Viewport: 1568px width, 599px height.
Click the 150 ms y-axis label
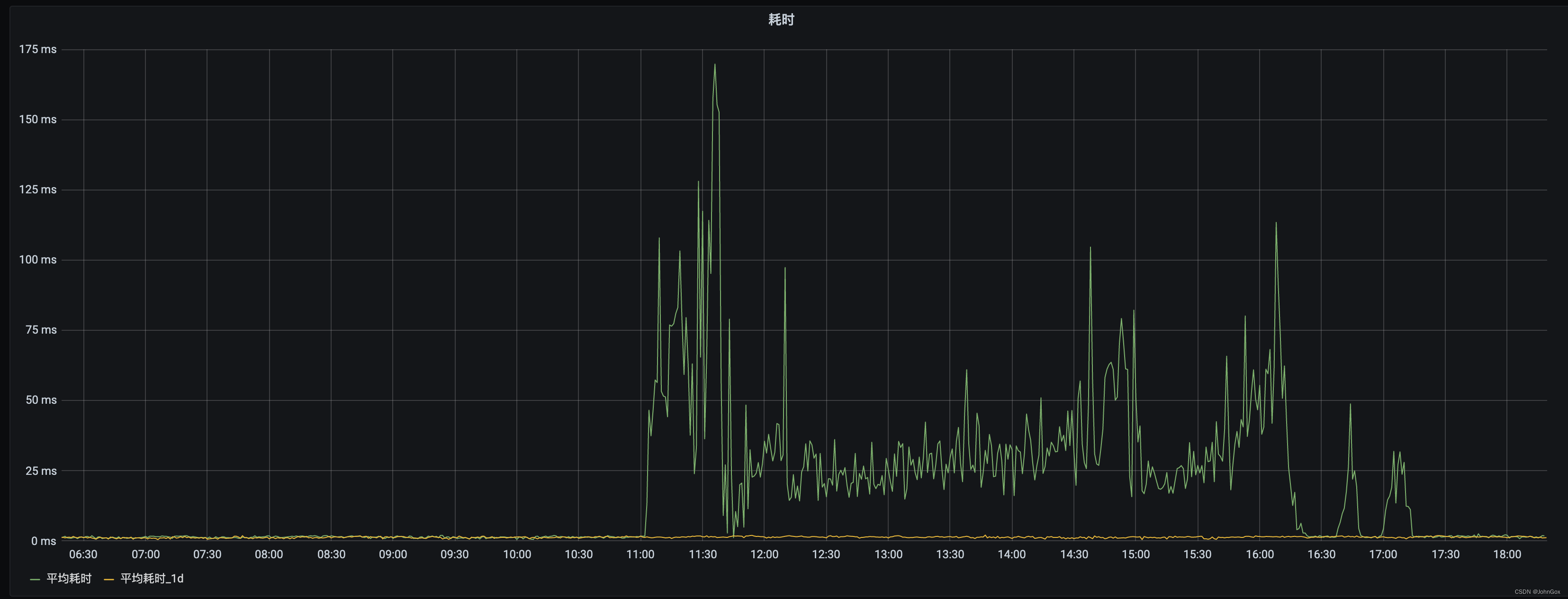[x=38, y=119]
